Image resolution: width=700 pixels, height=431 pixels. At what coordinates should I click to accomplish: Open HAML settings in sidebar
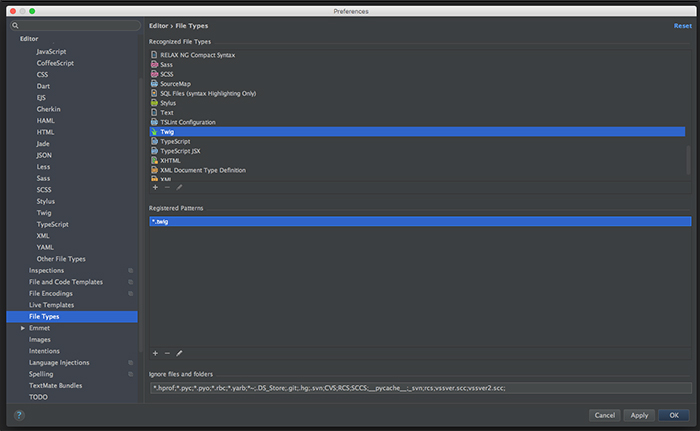point(46,121)
